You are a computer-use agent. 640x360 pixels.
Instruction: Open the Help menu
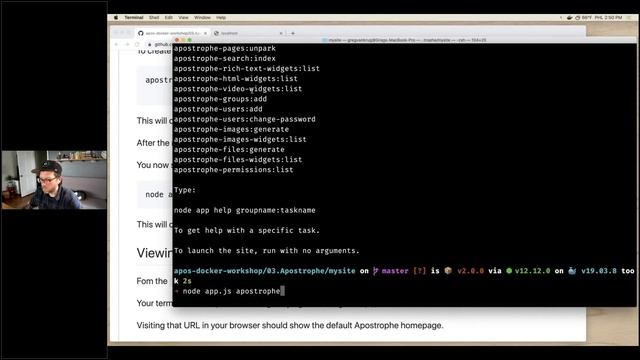point(221,18)
